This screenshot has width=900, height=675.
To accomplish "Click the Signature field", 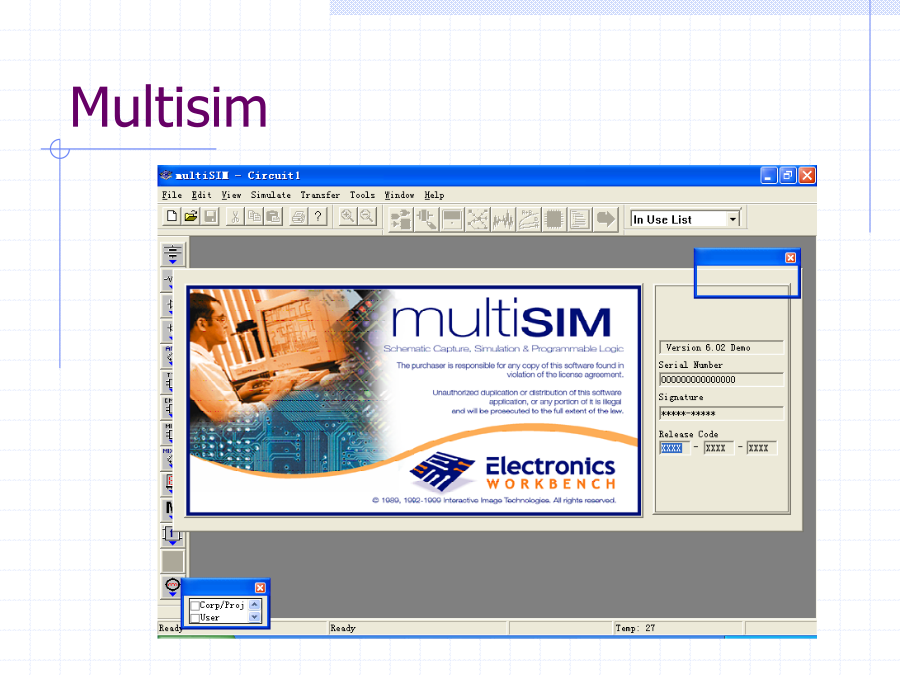I will click(x=721, y=413).
